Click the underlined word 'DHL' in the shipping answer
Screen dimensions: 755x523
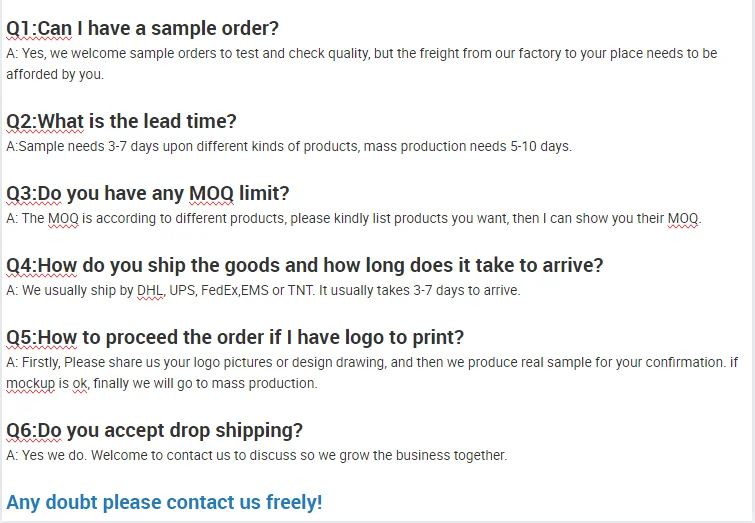pos(149,290)
